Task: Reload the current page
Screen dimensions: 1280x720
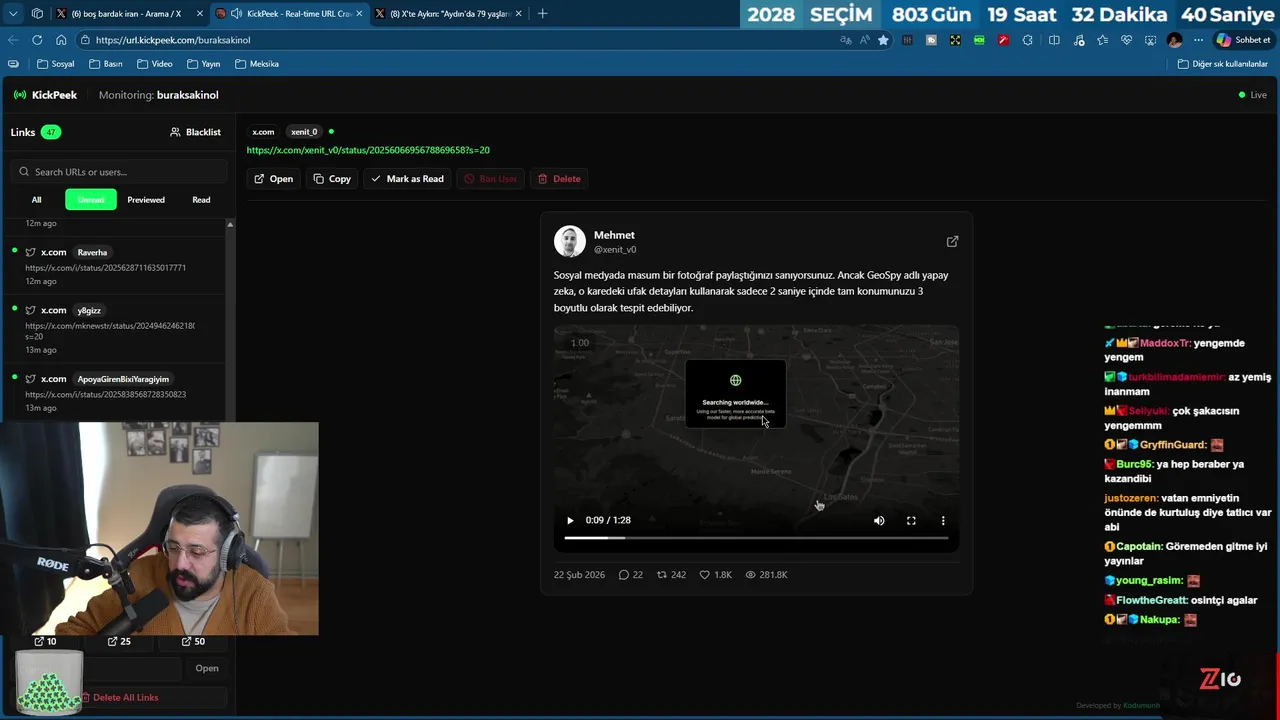Action: (x=37, y=40)
